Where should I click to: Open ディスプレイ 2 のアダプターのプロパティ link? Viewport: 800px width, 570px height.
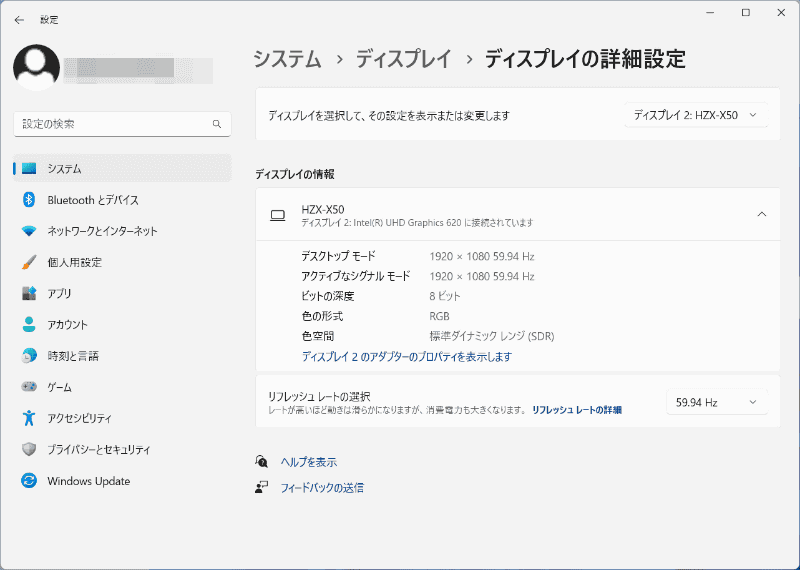tap(407, 357)
